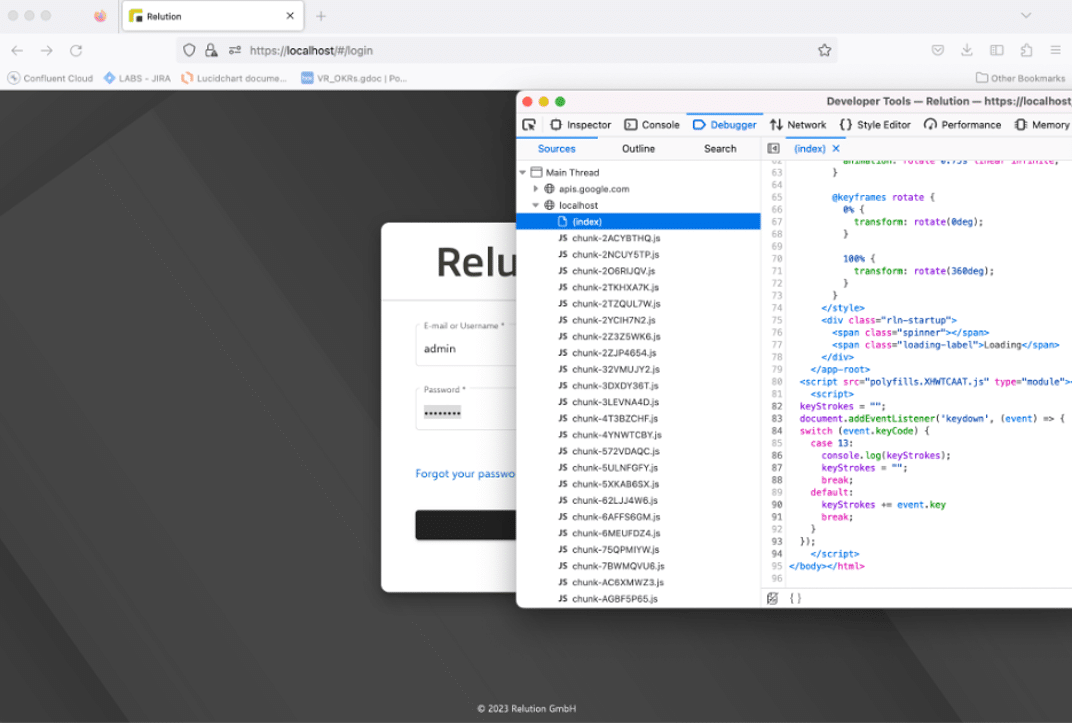The height and width of the screenshot is (724, 1072).
Task: Switch to the Console panel
Action: tap(652, 124)
